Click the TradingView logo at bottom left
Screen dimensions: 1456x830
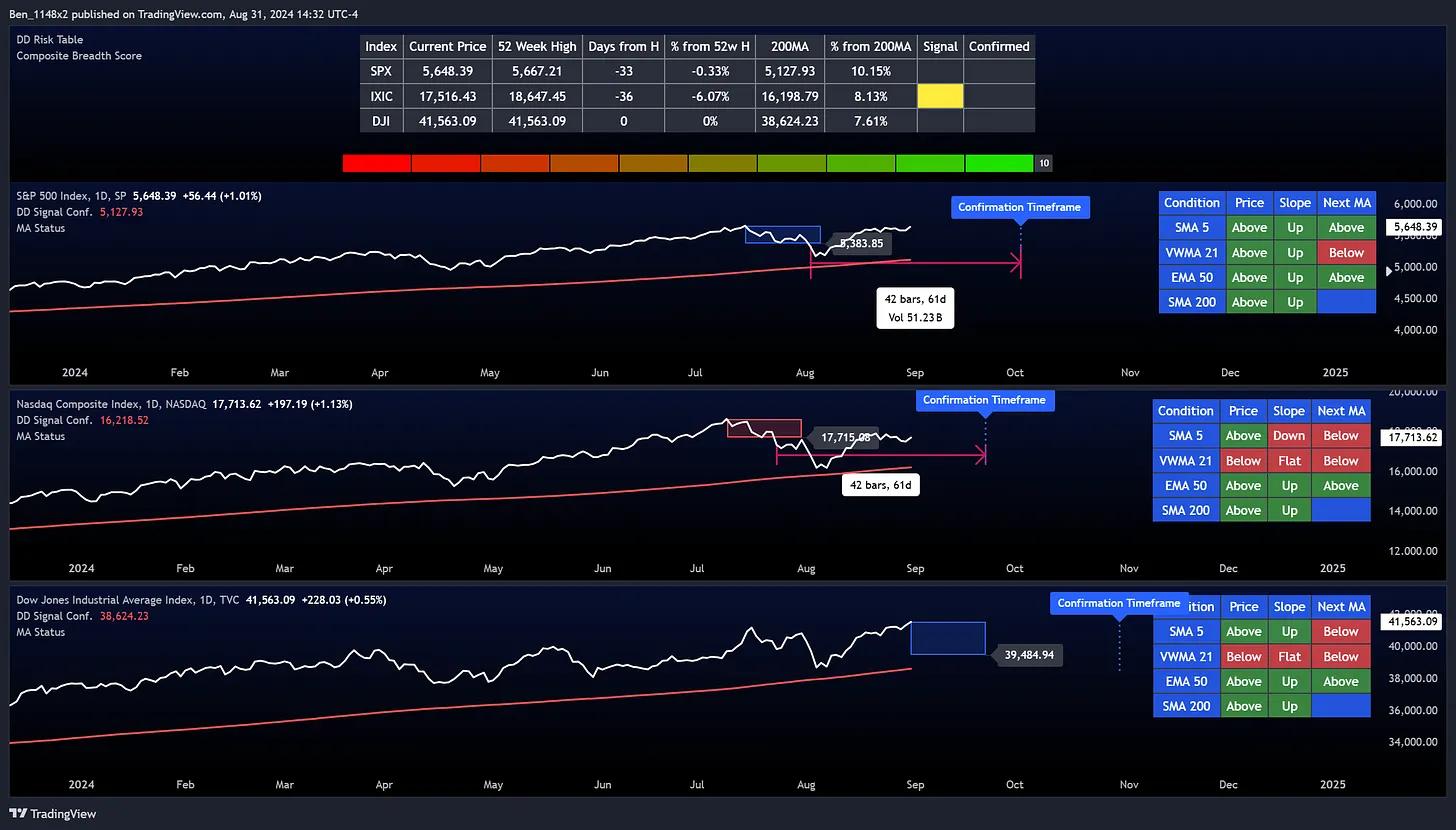(53, 814)
